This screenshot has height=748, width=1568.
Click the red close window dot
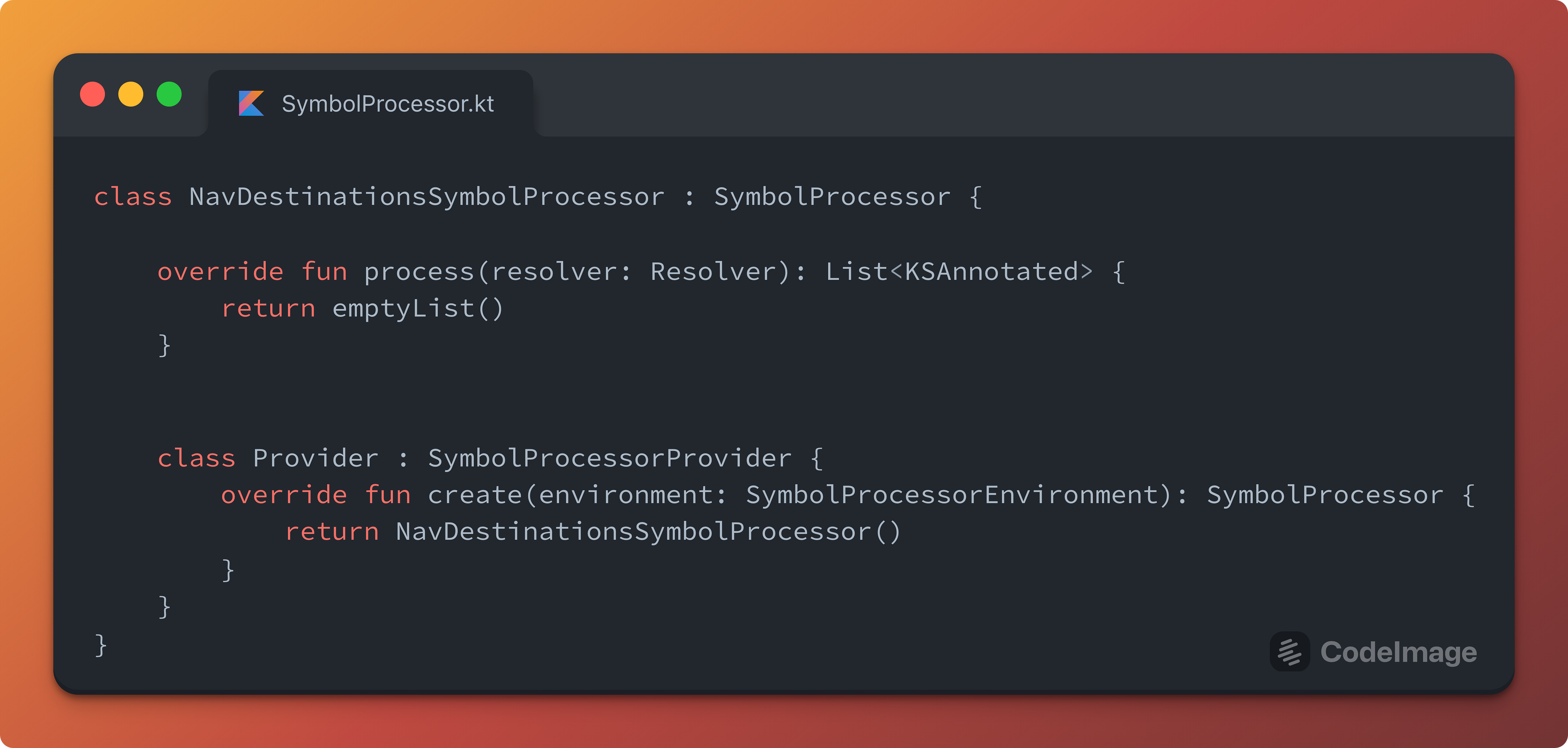click(93, 94)
